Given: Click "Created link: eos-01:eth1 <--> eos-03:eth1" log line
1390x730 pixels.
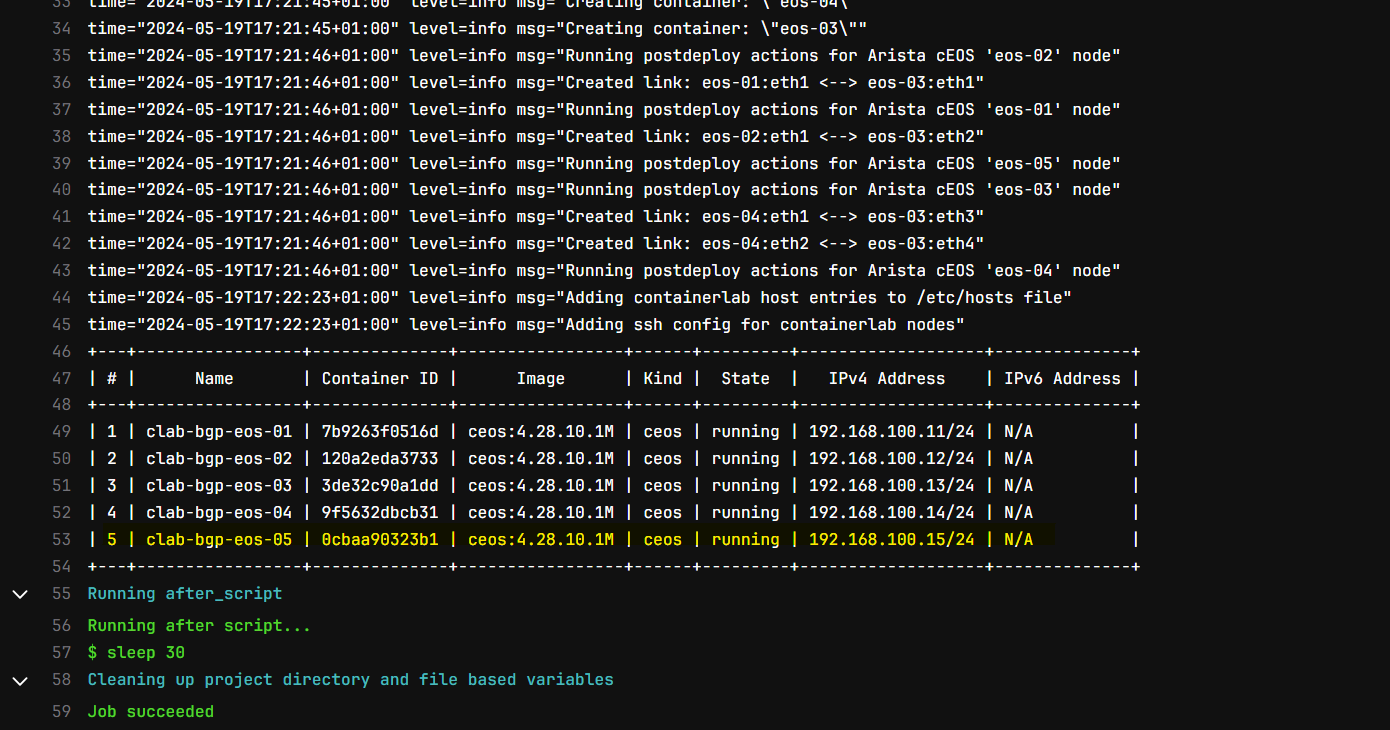Looking at the screenshot, I should tap(775, 82).
